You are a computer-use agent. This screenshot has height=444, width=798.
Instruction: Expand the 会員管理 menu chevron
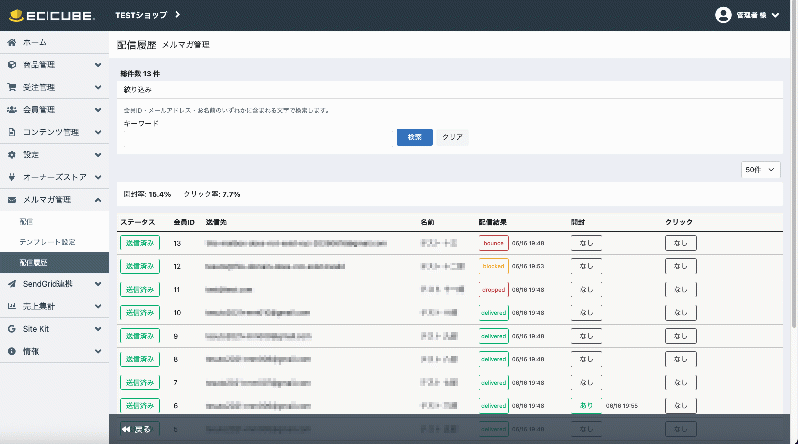(x=98, y=109)
